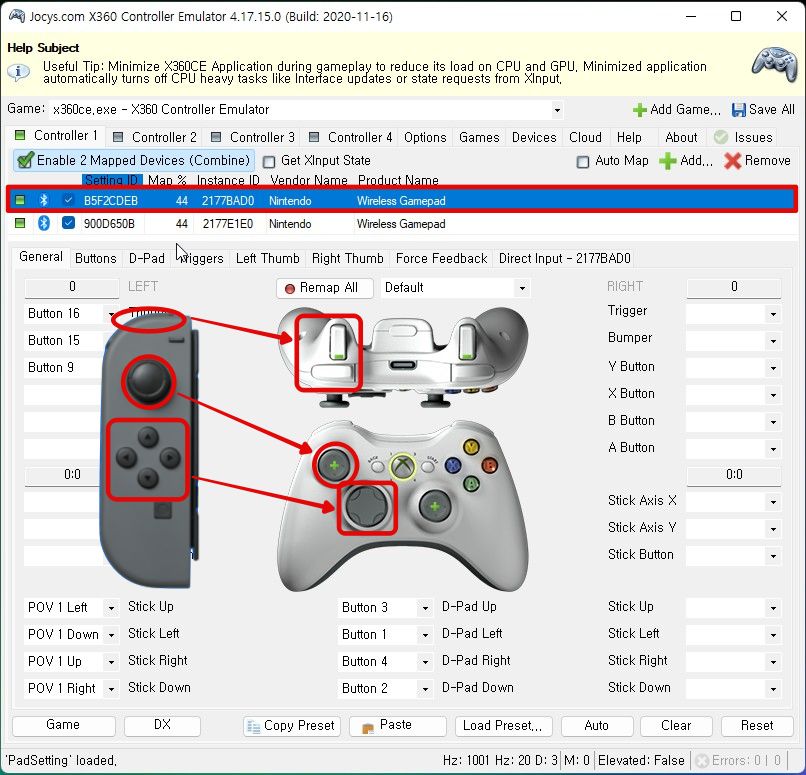Click the Reset button

[x=757, y=726]
